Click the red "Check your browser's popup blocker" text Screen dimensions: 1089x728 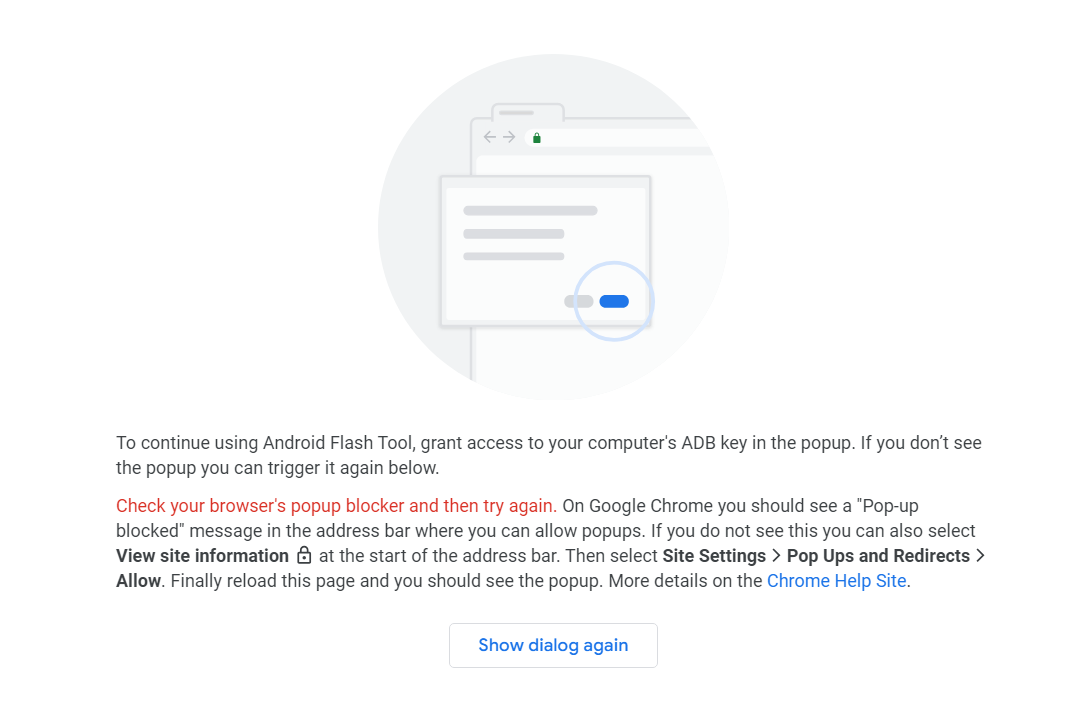(x=335, y=506)
